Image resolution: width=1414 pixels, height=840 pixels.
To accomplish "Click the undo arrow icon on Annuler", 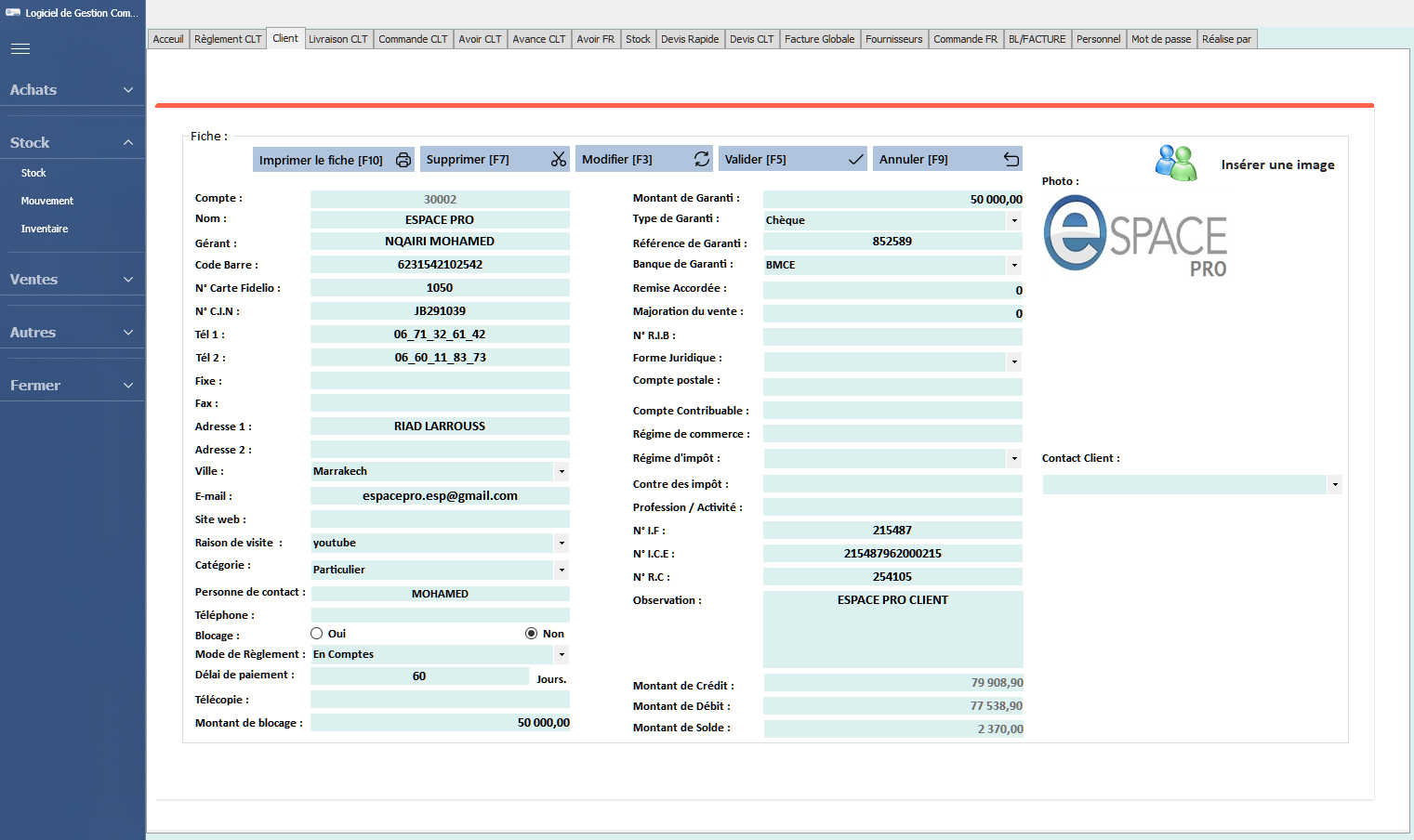I will [x=1011, y=160].
